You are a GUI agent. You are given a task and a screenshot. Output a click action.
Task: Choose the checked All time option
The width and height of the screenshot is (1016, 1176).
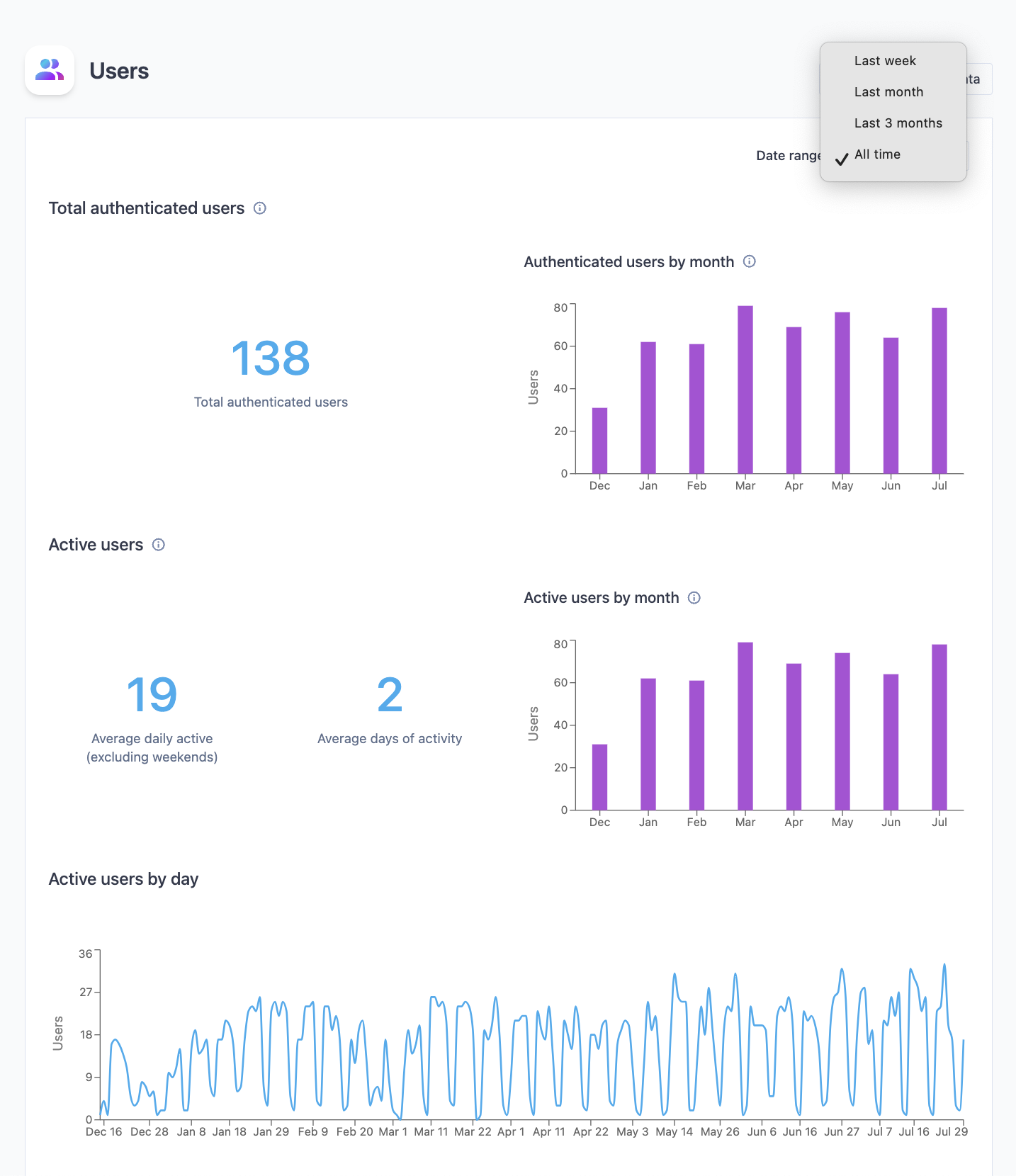point(893,154)
